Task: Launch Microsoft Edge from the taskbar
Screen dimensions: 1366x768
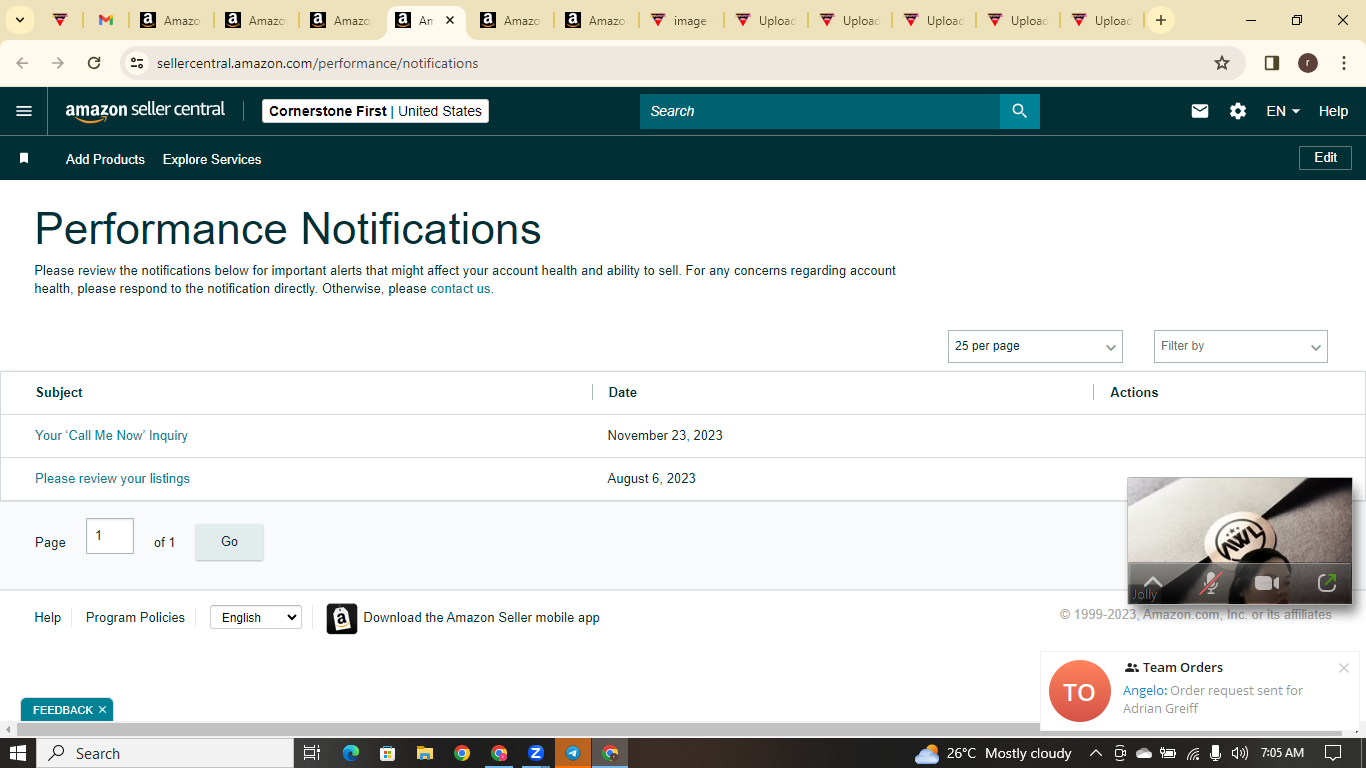Action: [350, 753]
